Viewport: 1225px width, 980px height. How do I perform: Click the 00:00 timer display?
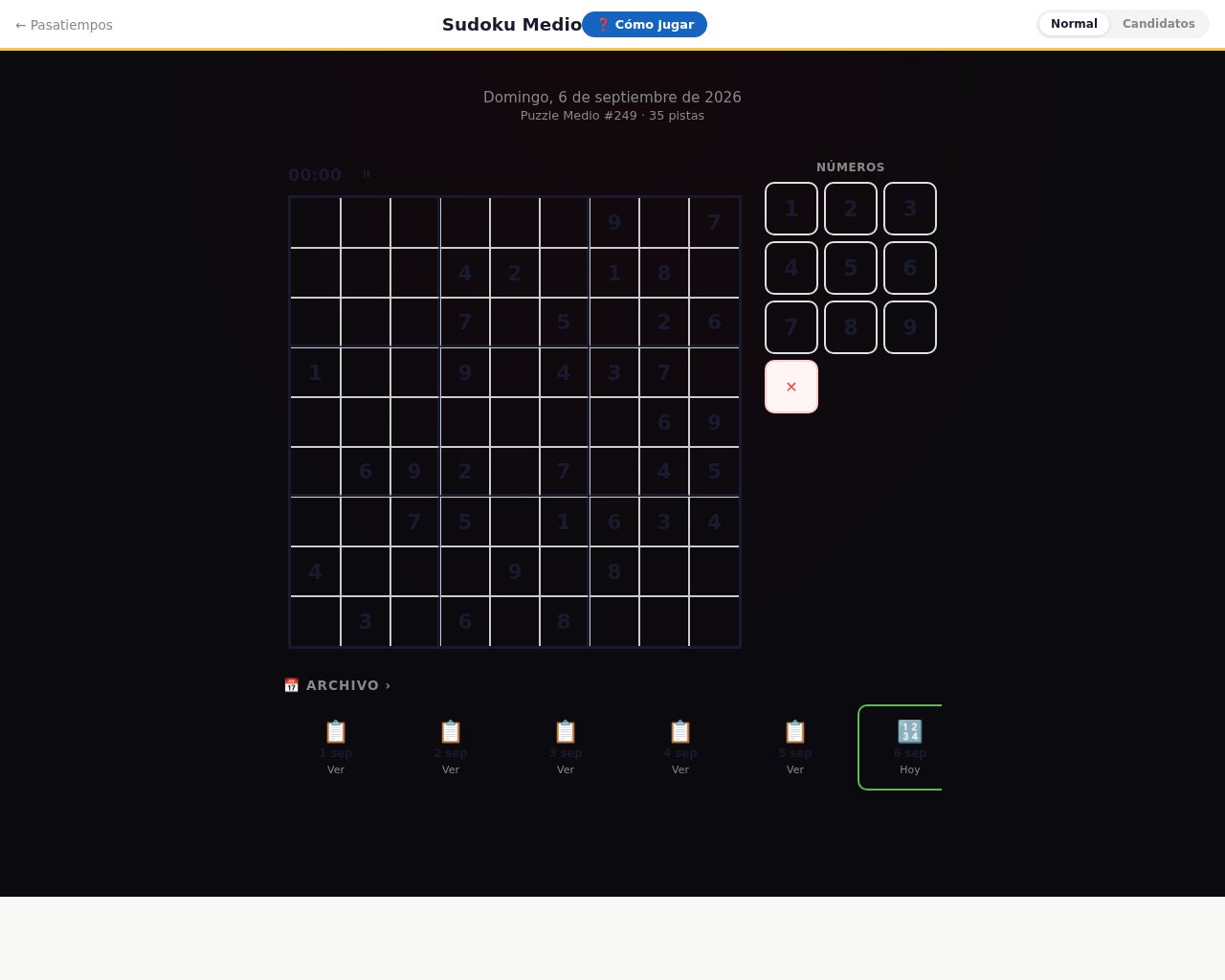315,175
